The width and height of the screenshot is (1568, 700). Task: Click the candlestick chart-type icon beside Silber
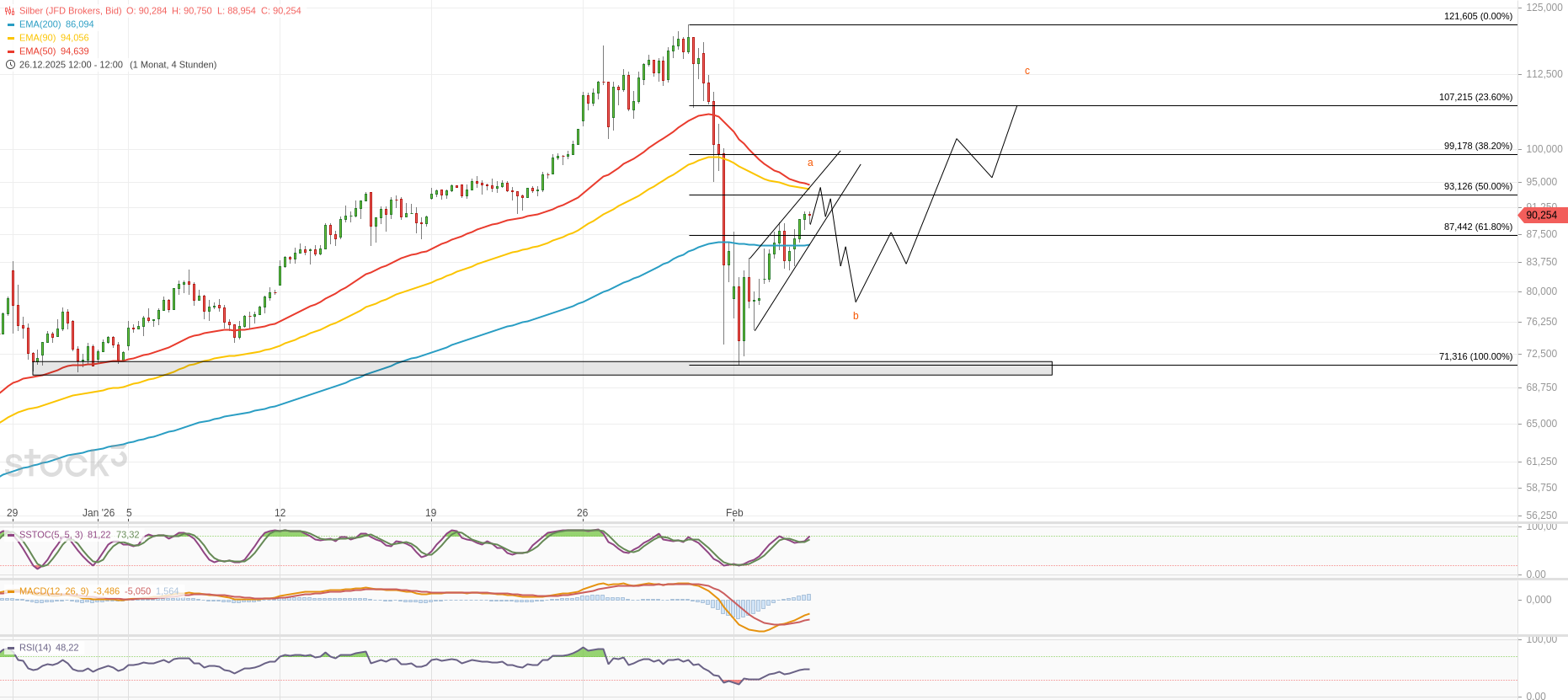[x=10, y=11]
